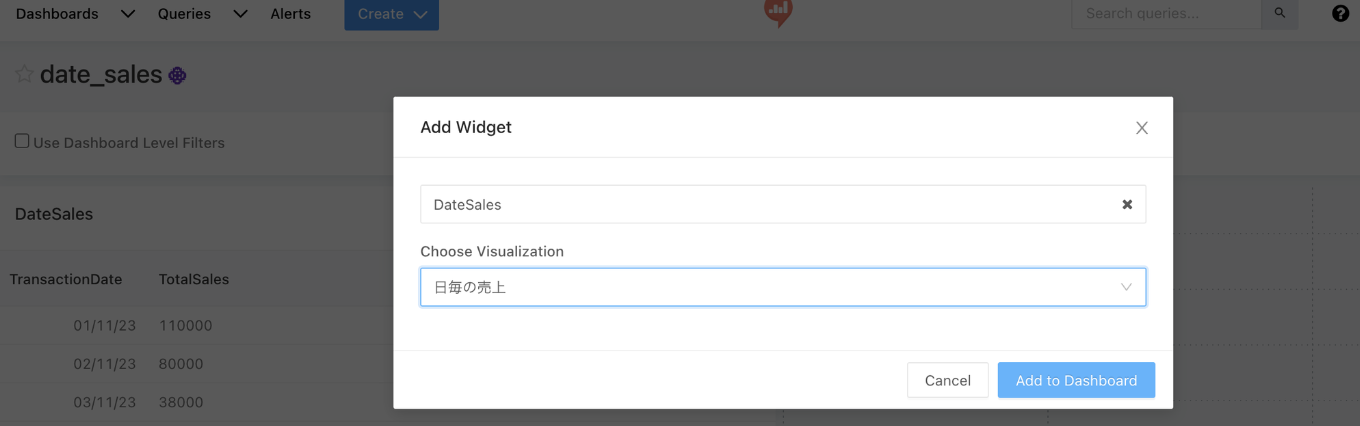The image size is (1360, 426).
Task: Open the Create dropdown button
Action: tap(391, 14)
